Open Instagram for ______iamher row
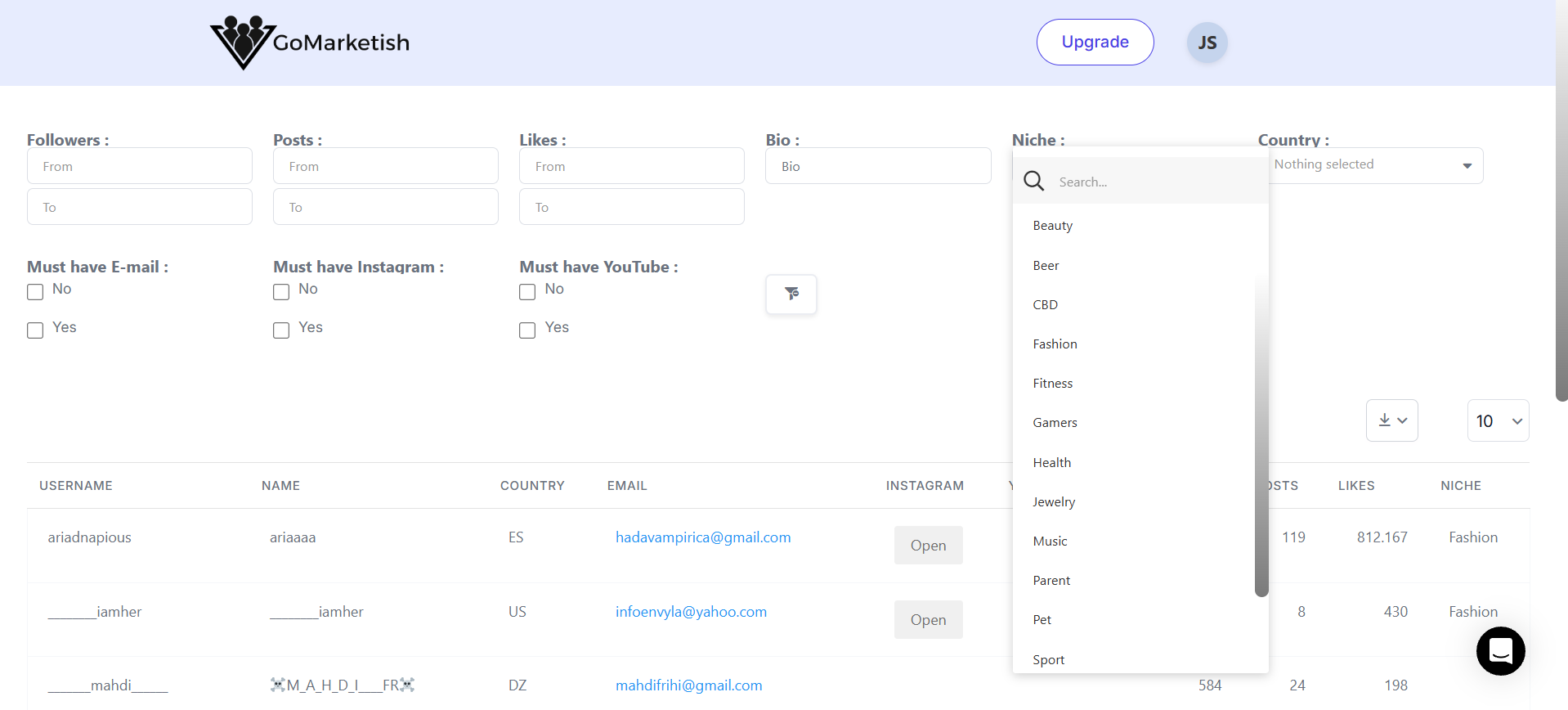Viewport: 1568px width, 710px height. pos(929,620)
